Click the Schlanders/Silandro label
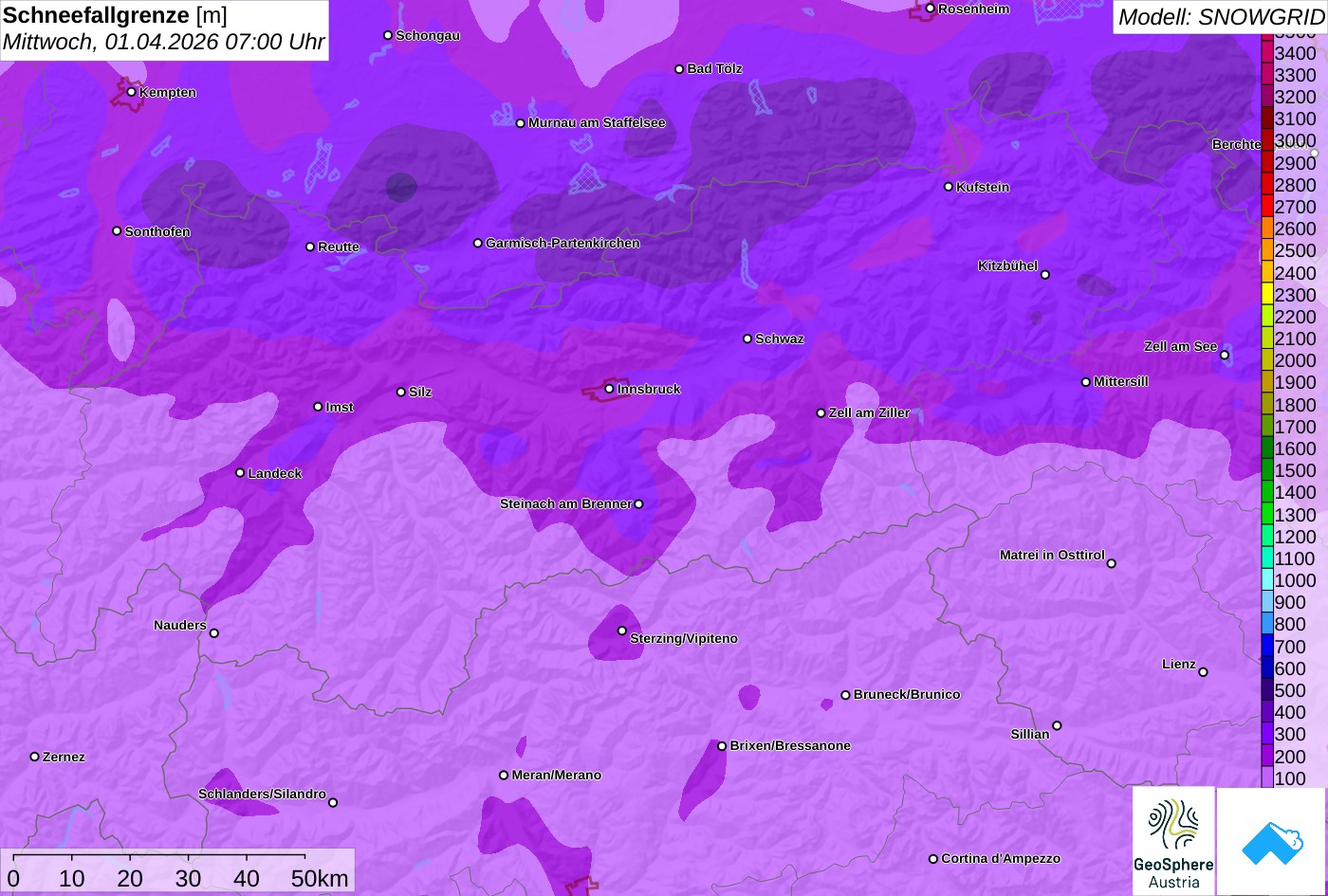The image size is (1328, 896). (262, 795)
